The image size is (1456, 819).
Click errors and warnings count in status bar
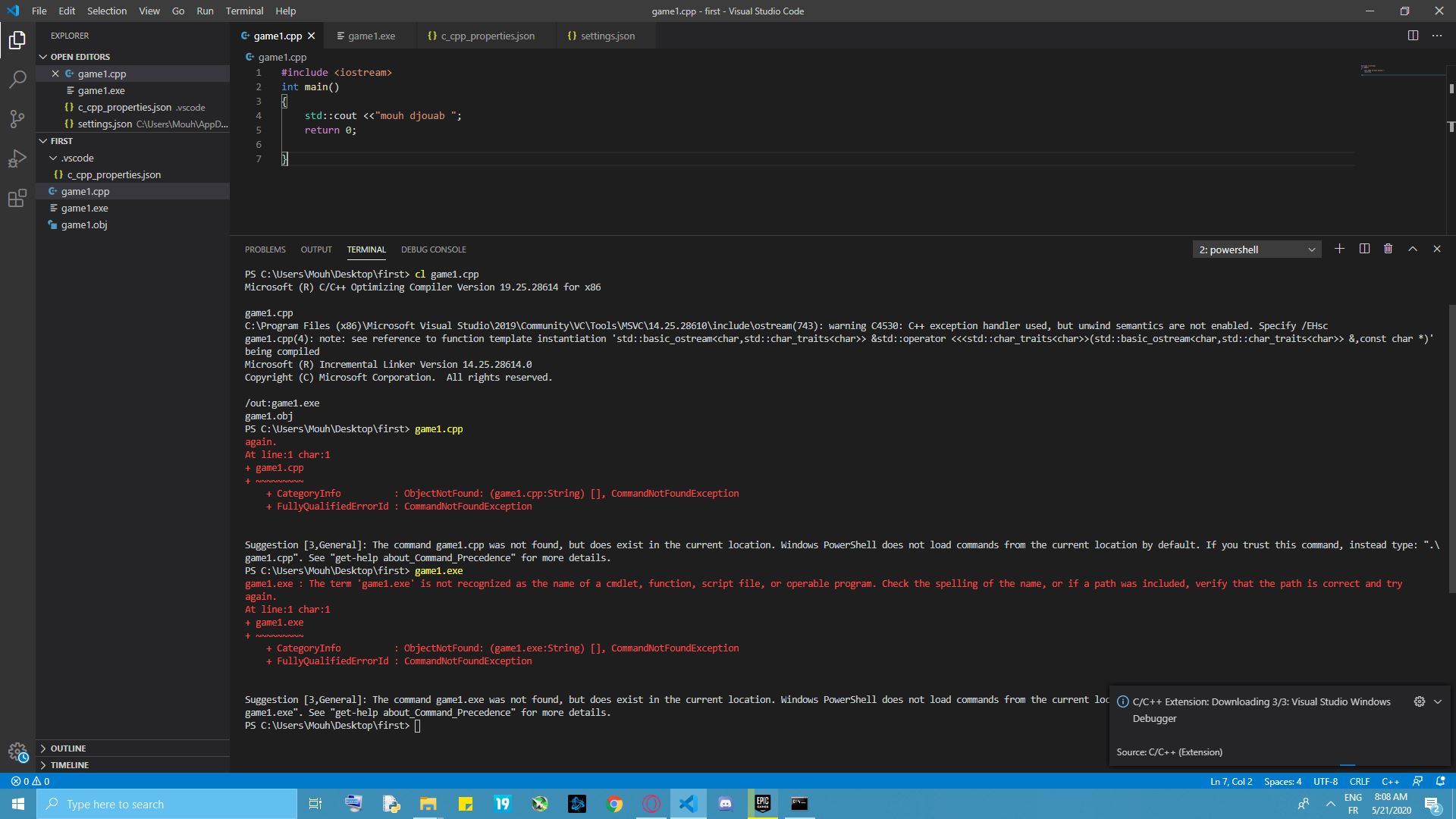point(30,781)
